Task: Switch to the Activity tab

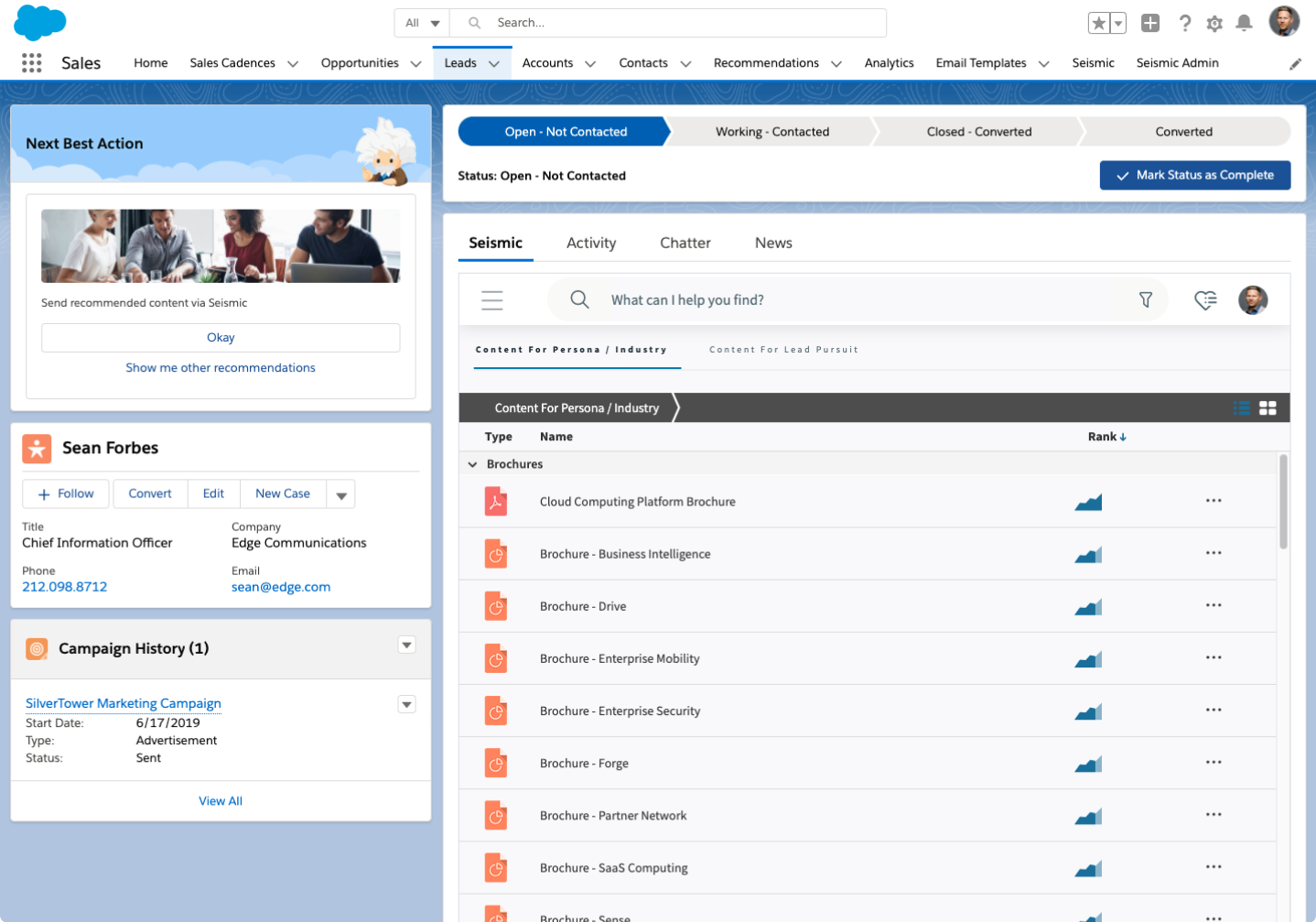Action: click(x=591, y=243)
